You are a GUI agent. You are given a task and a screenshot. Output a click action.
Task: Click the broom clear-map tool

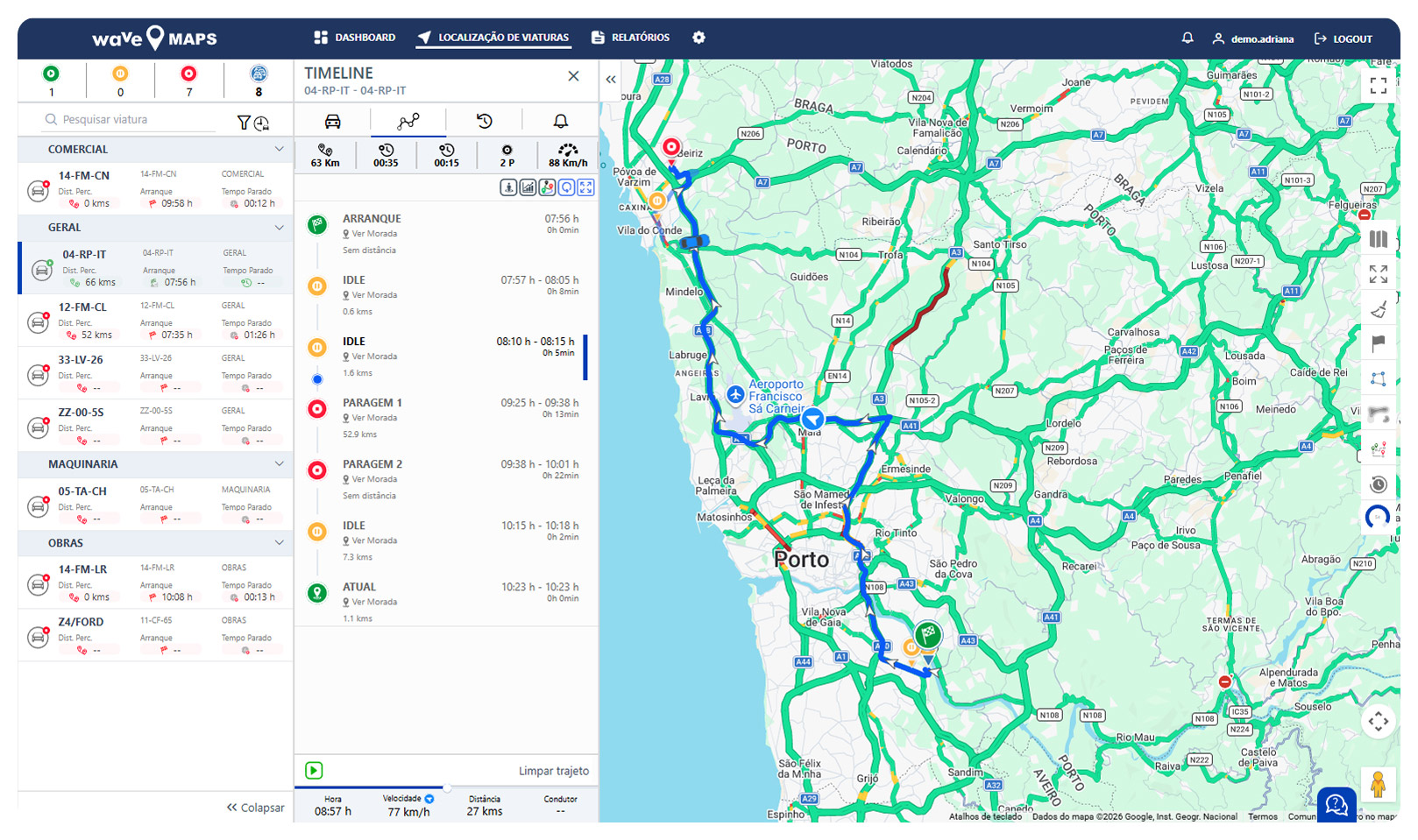[x=1379, y=308]
